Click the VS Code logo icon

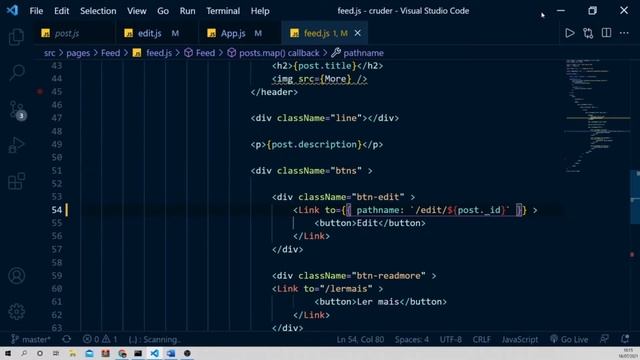coord(12,11)
